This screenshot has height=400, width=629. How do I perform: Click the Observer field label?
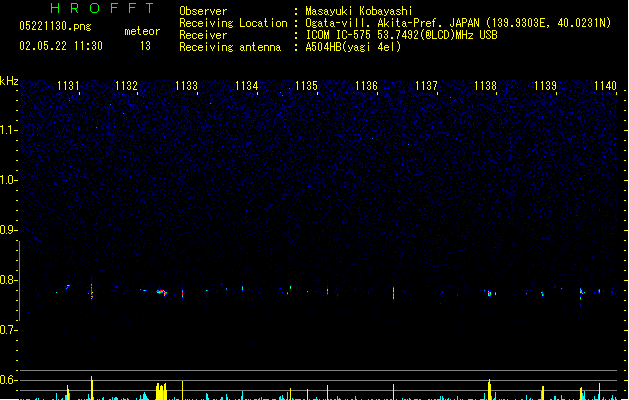[x=203, y=11]
